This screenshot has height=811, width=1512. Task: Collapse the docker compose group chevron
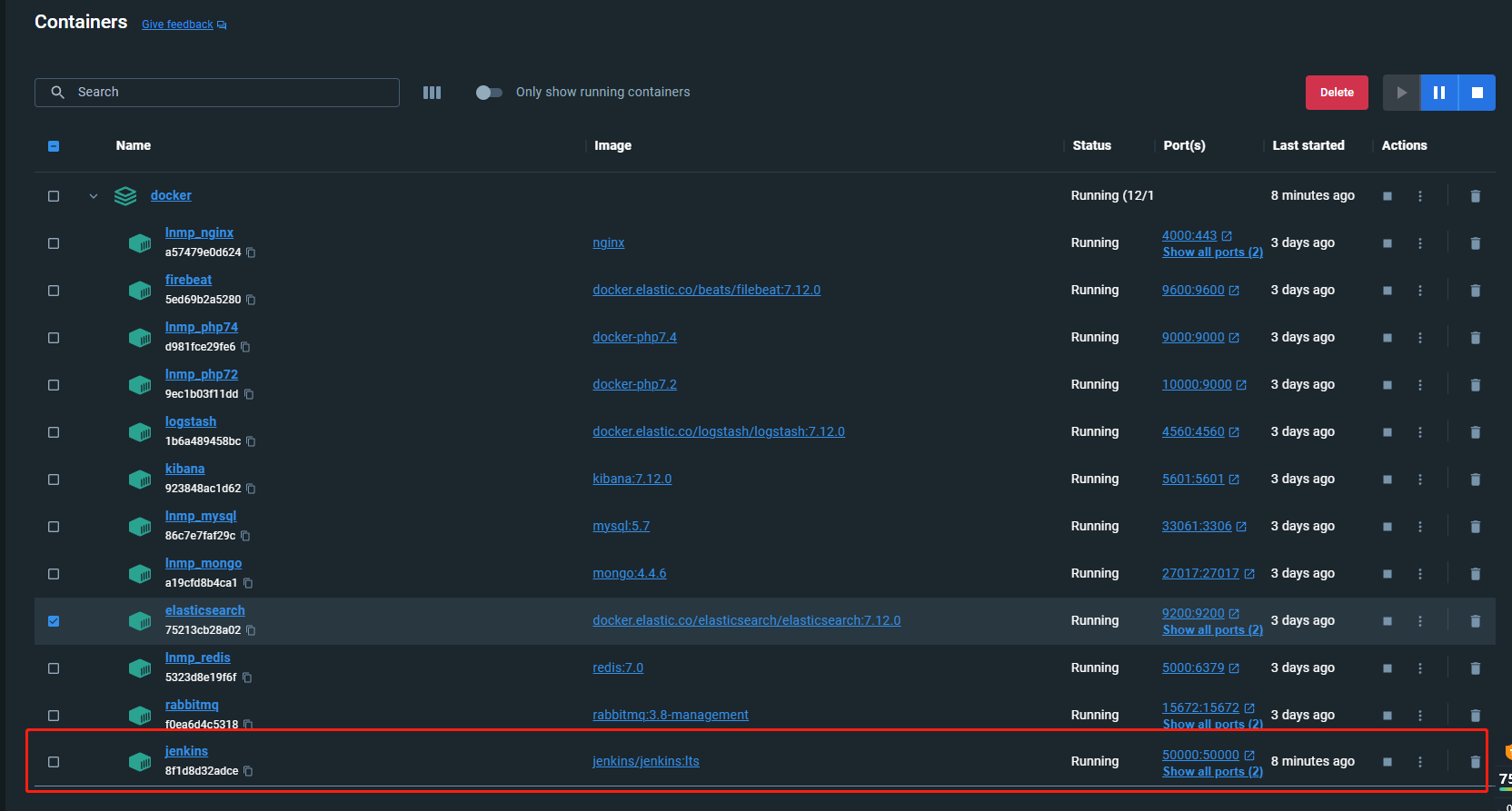click(93, 196)
